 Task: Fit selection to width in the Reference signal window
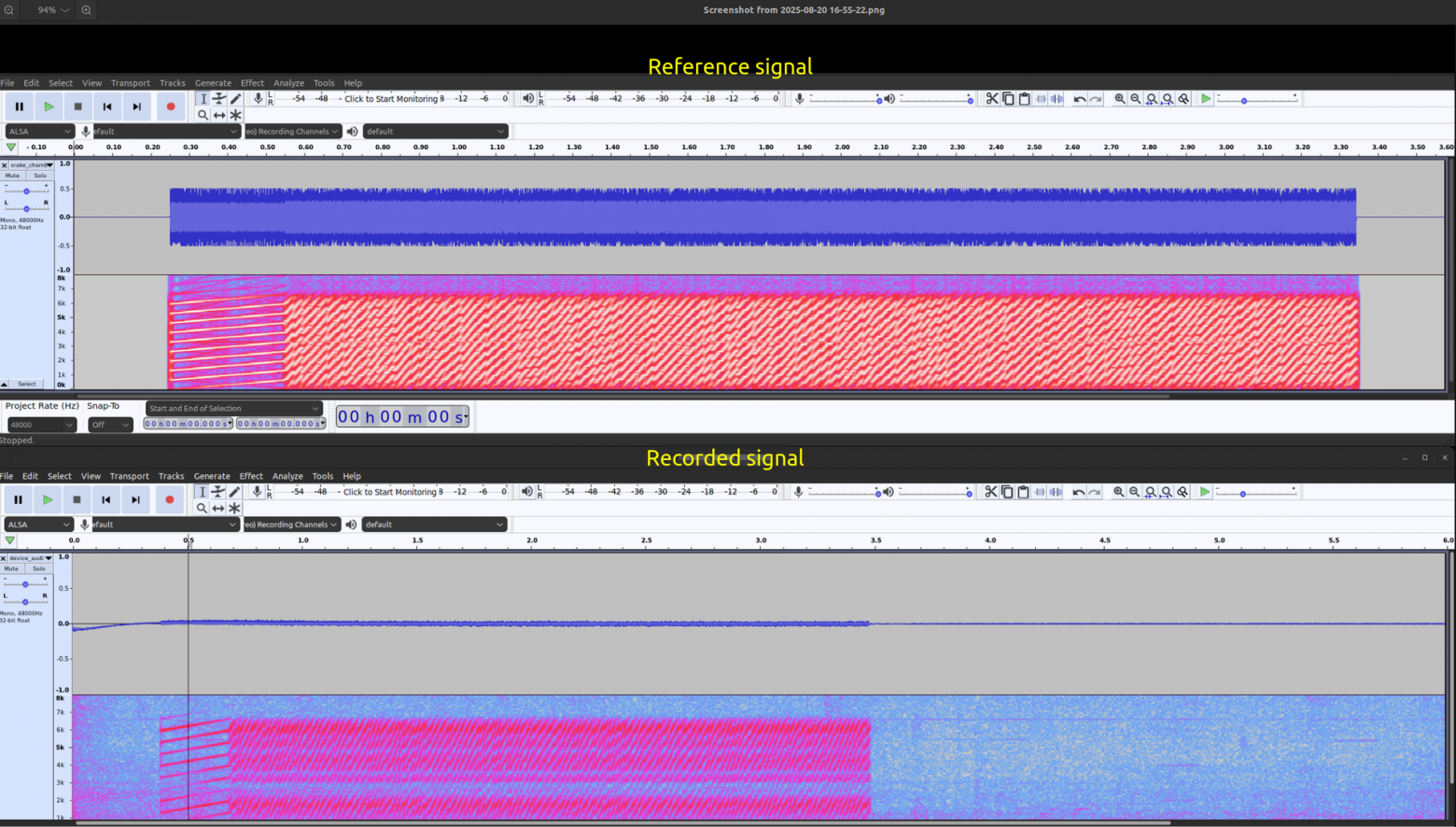1152,99
